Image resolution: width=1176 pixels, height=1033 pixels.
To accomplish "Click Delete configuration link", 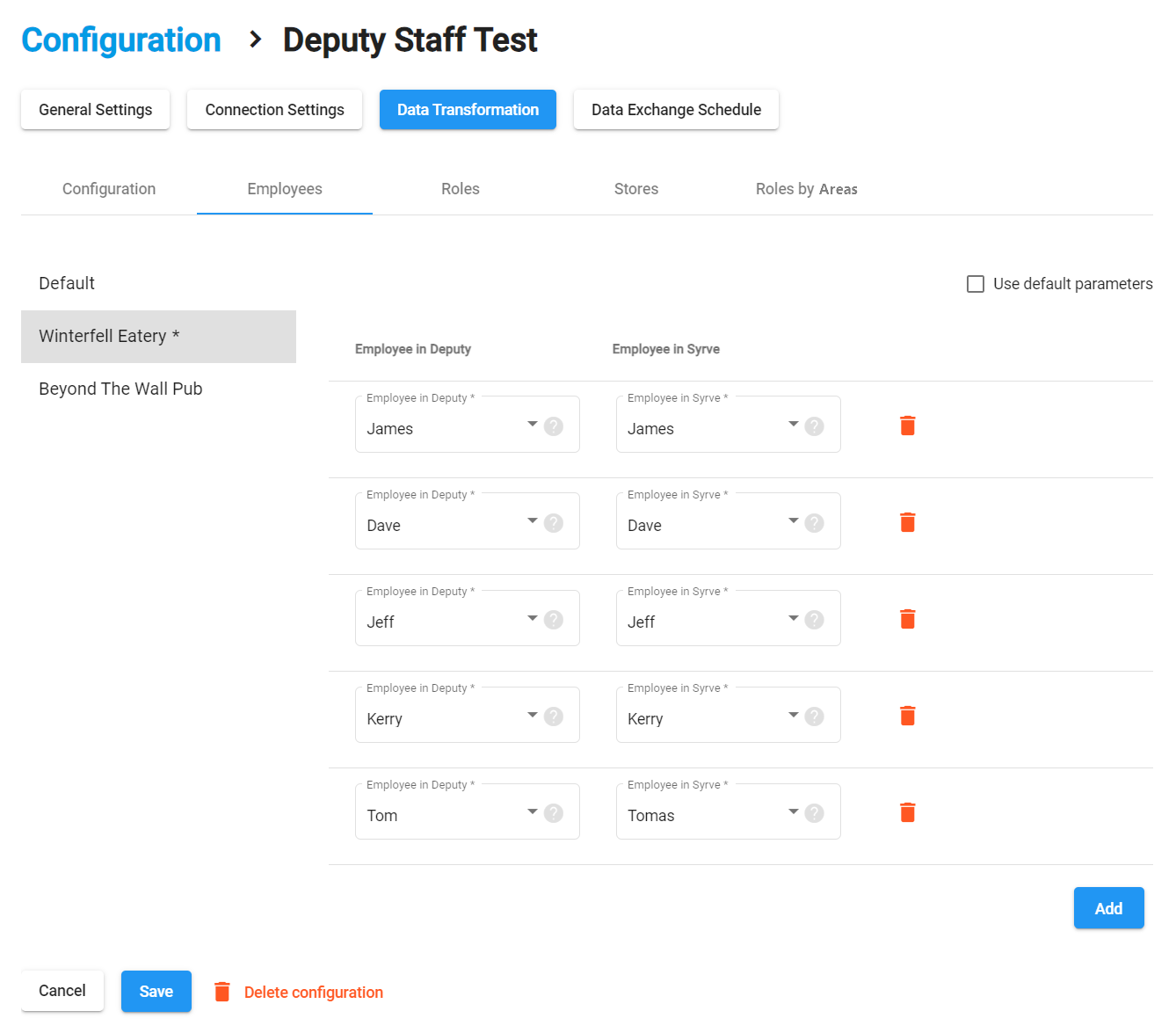I will click(313, 993).
